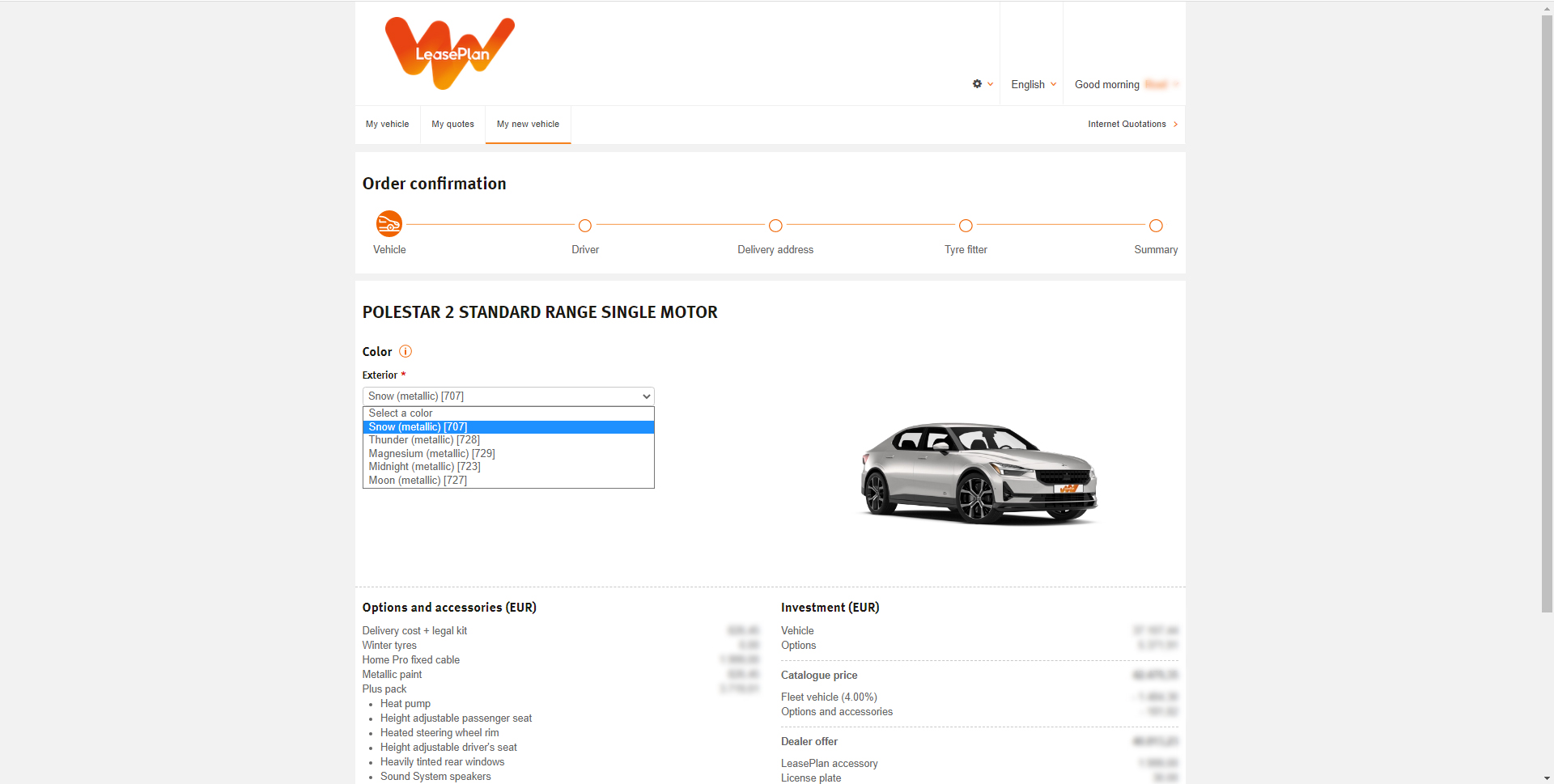The width and height of the screenshot is (1554, 784).
Task: Click the Delivery address step label
Action: pos(775,250)
